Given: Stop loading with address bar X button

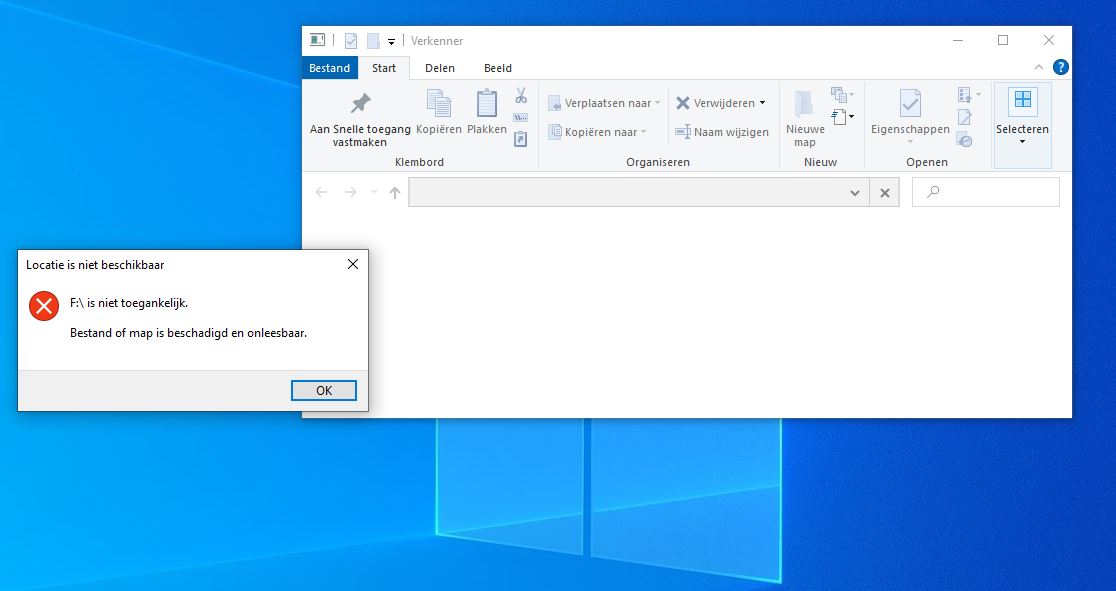Looking at the screenshot, I should 885,193.
